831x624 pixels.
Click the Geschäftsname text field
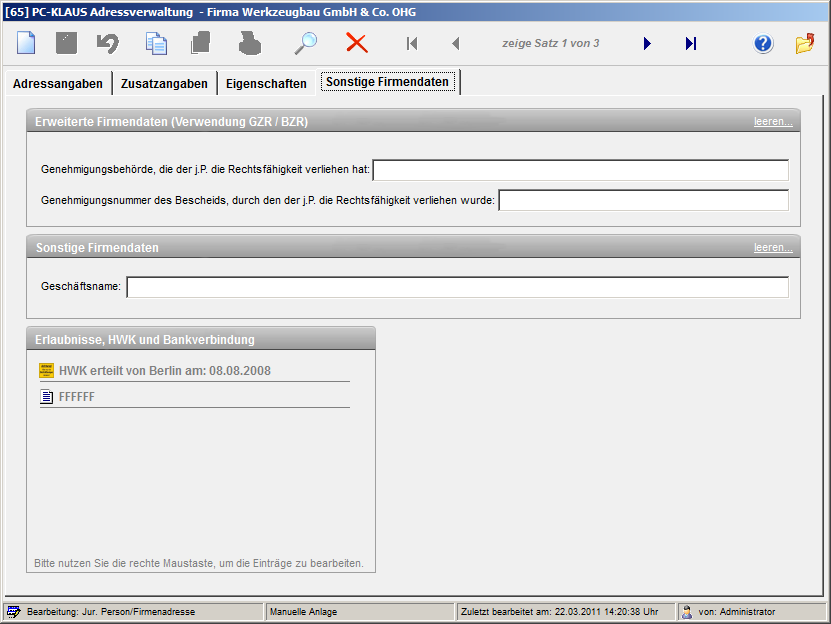coord(457,287)
